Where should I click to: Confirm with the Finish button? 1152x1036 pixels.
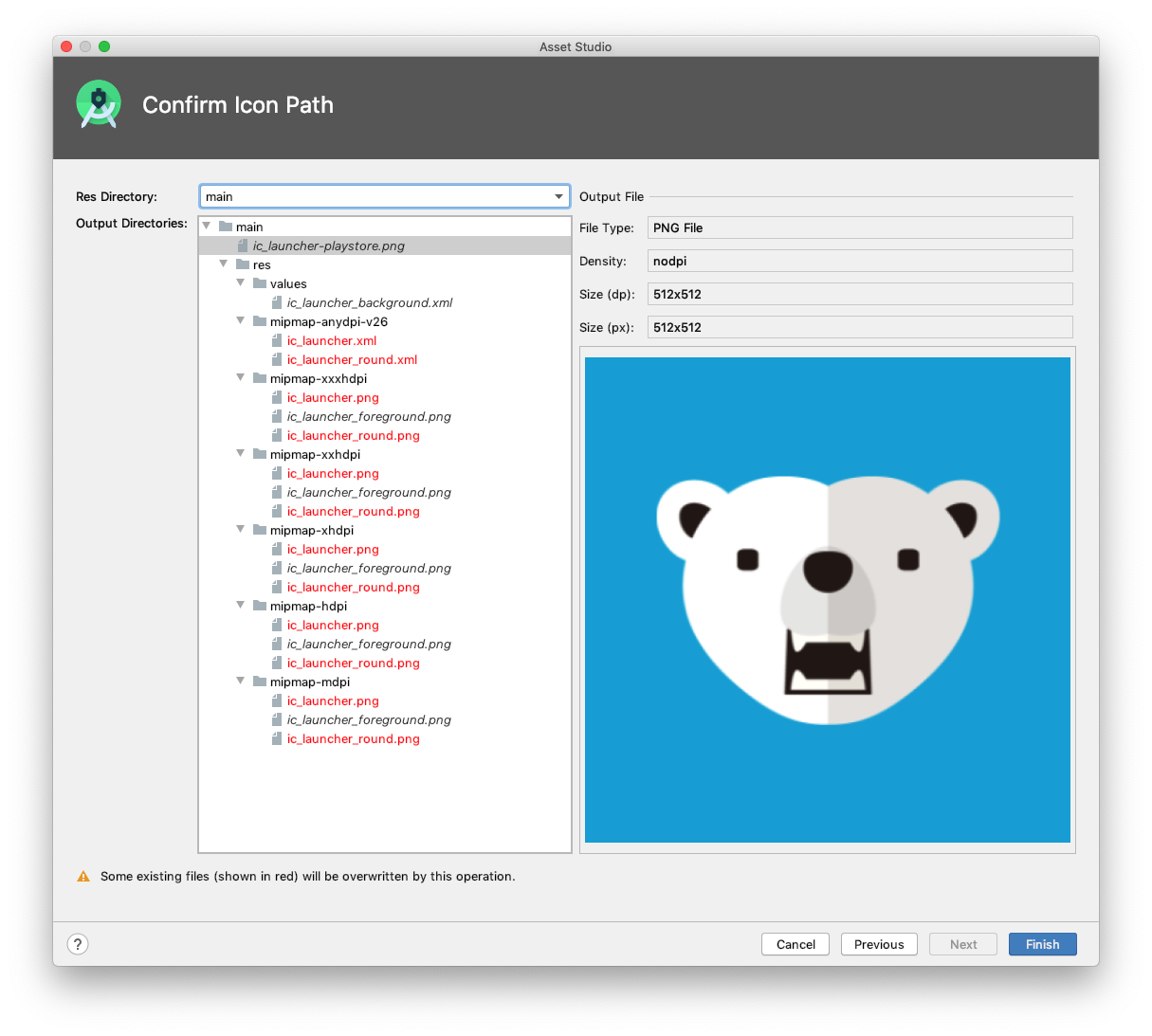coord(1042,944)
